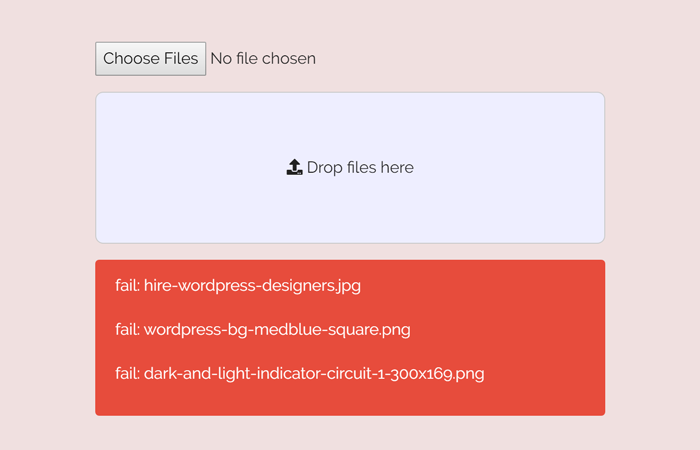Click 'fail:' prefix of third error line
The width and height of the screenshot is (700, 450).
(x=128, y=373)
